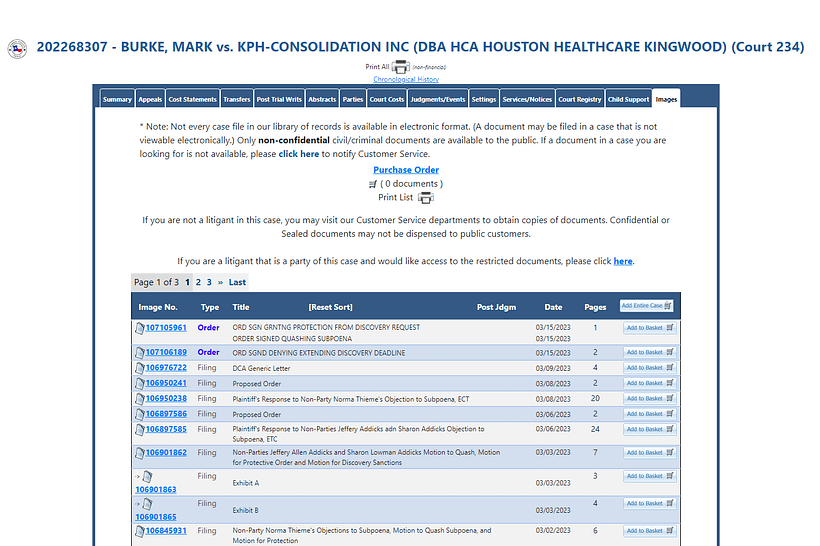Click the Print All printer icon
This screenshot has height=546, width=820.
coord(400,67)
